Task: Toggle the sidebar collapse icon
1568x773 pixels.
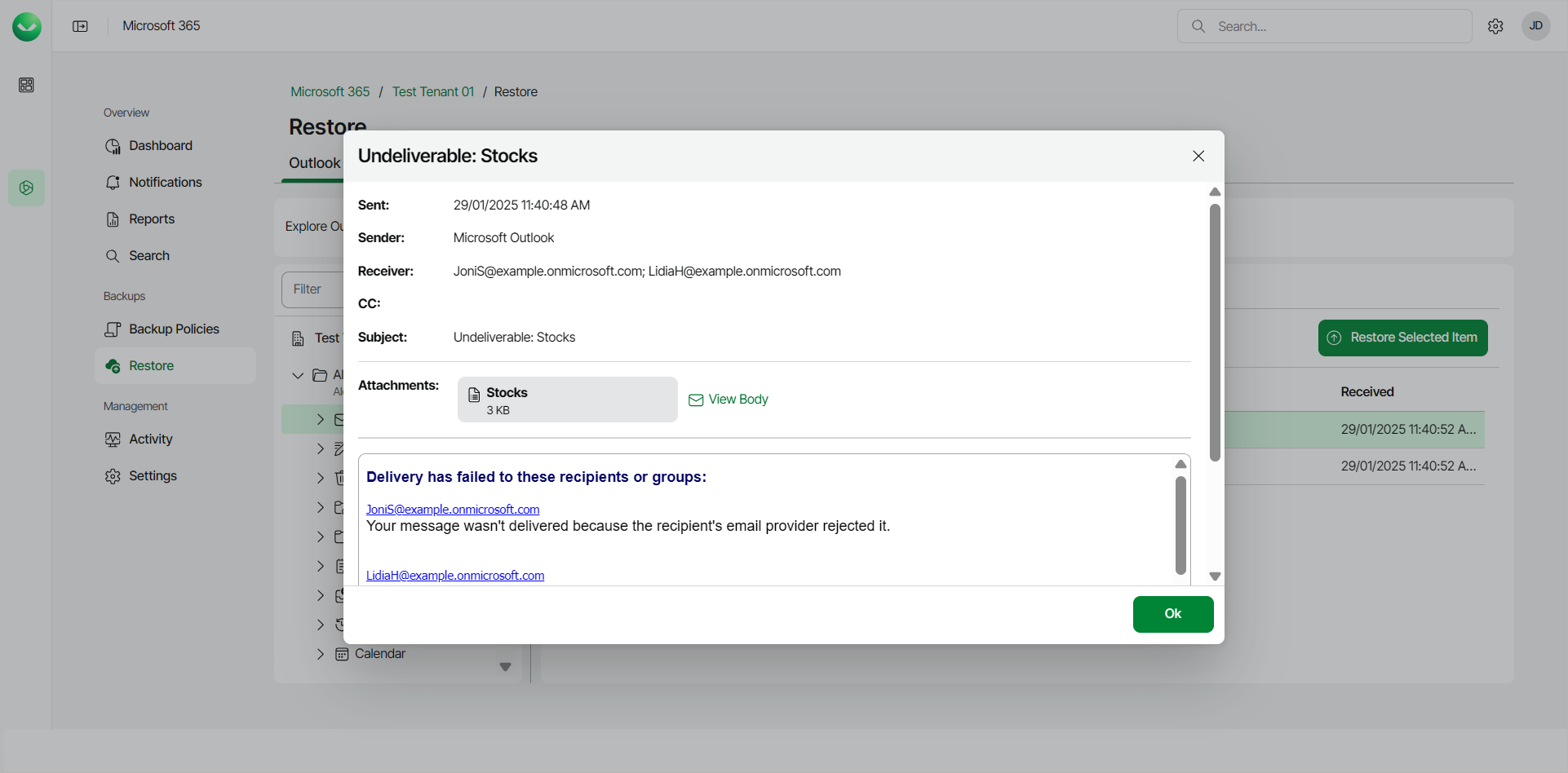Action: [x=80, y=26]
